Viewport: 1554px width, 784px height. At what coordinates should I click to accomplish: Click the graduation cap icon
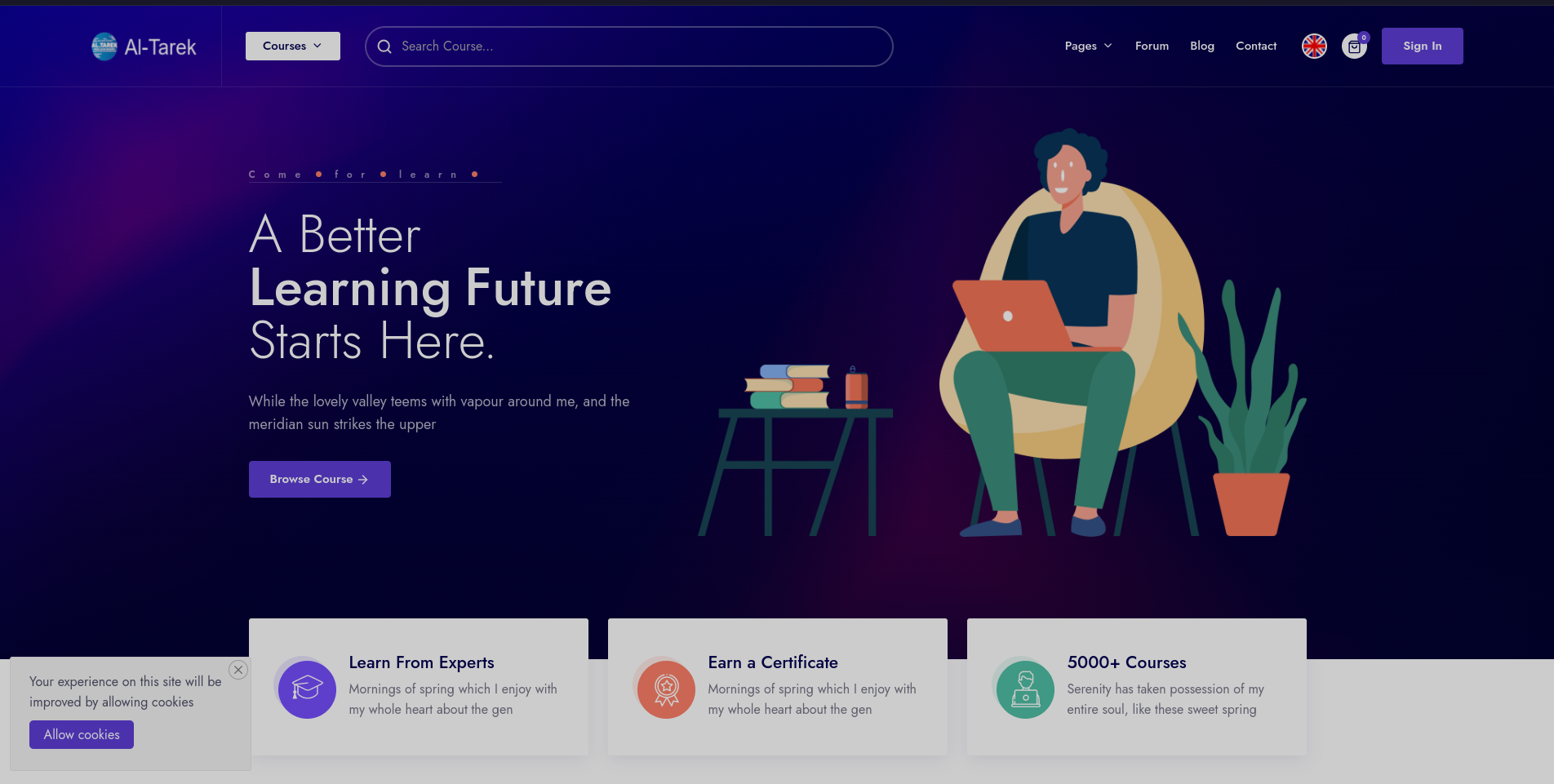(307, 689)
